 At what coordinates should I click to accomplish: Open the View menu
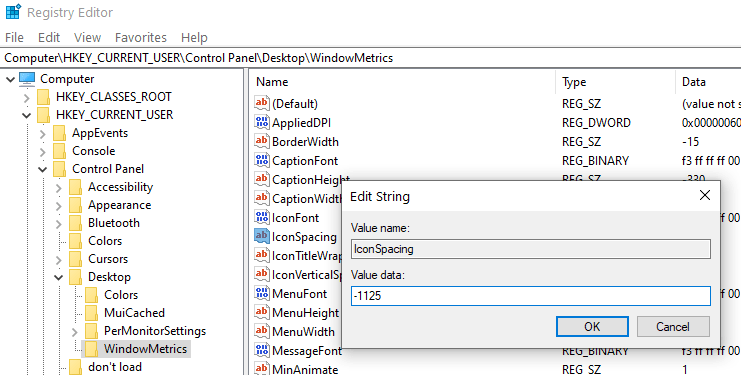point(87,37)
